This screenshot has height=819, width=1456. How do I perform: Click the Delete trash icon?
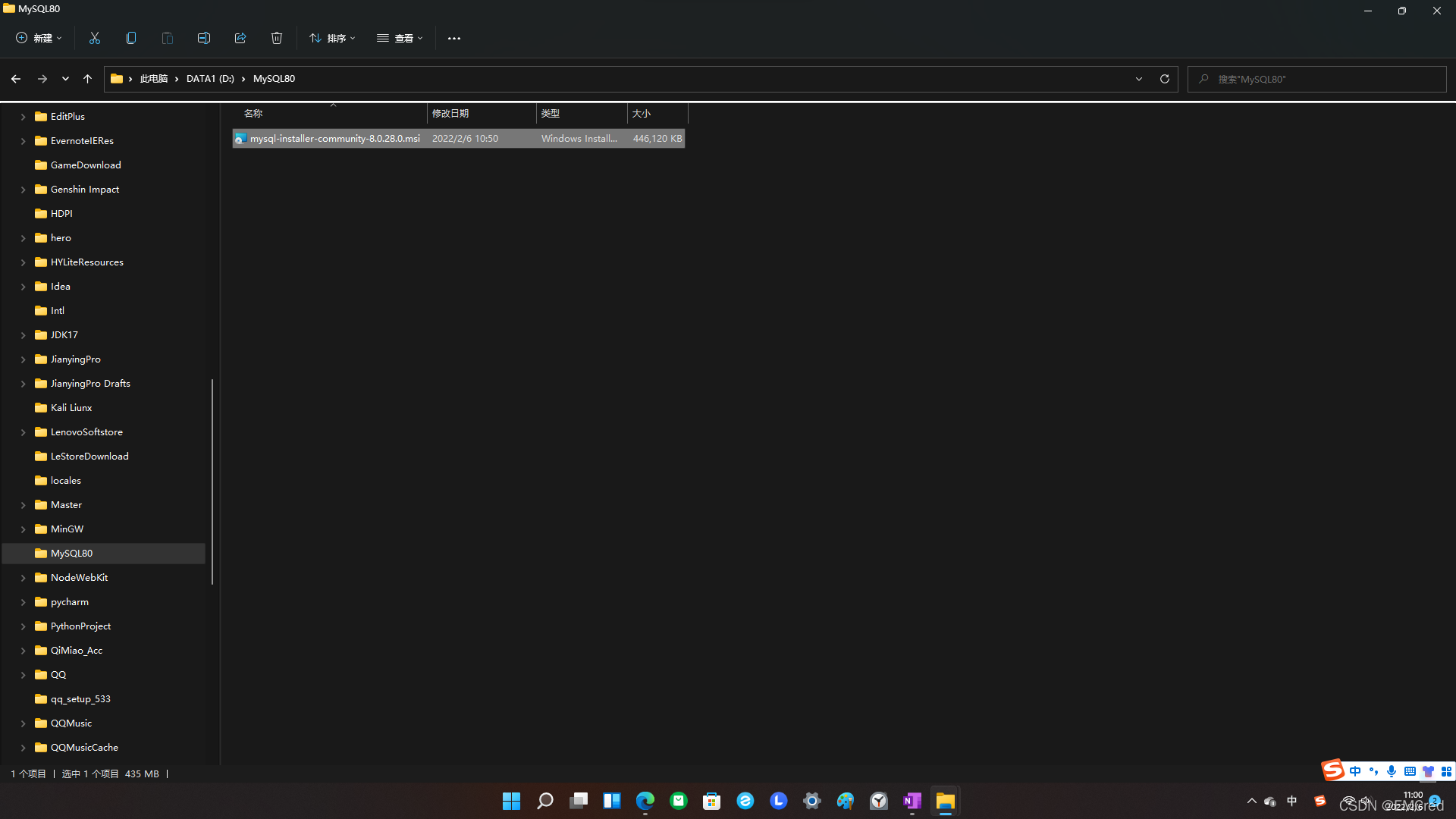pyautogui.click(x=277, y=38)
